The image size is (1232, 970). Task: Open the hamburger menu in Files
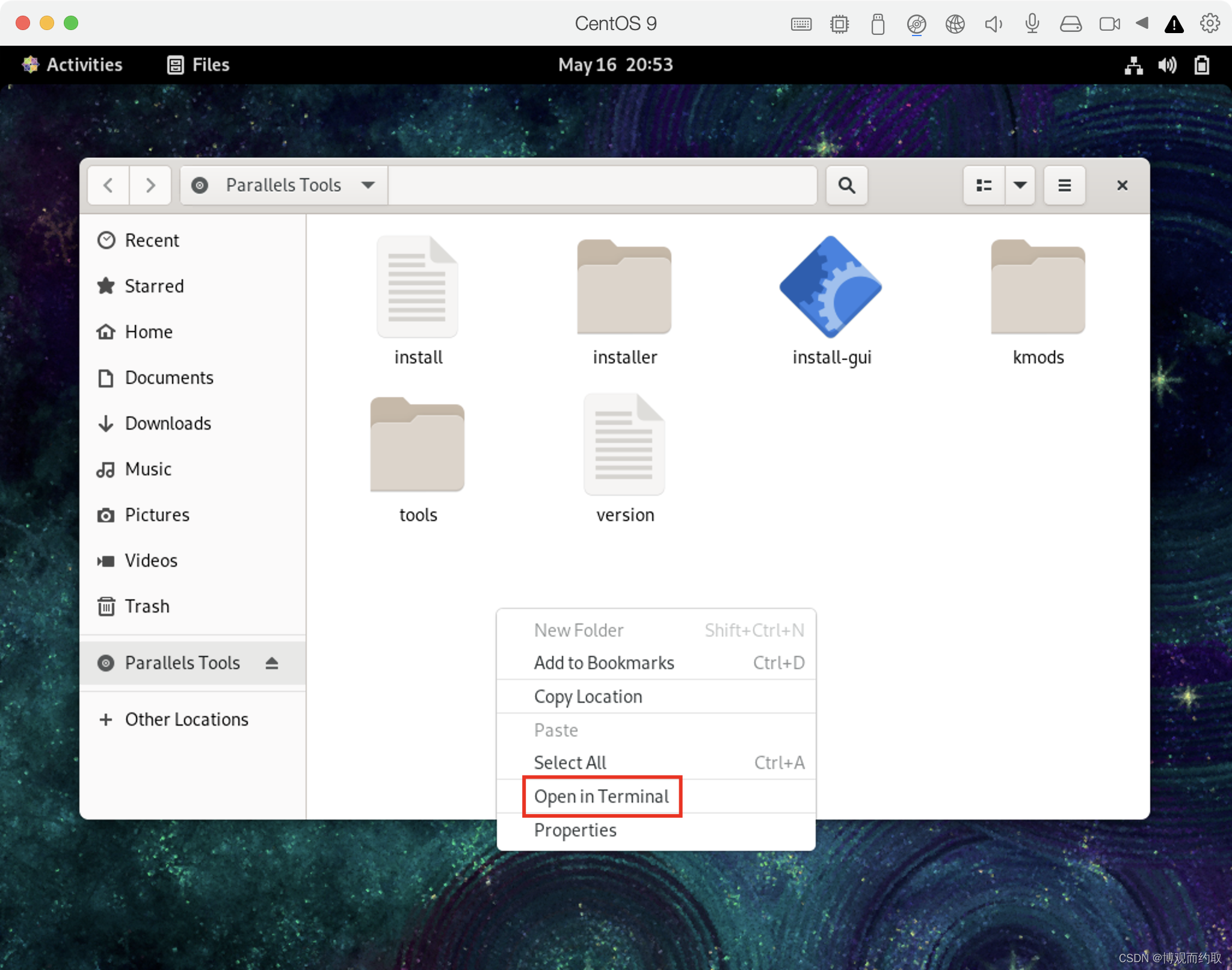1064,185
